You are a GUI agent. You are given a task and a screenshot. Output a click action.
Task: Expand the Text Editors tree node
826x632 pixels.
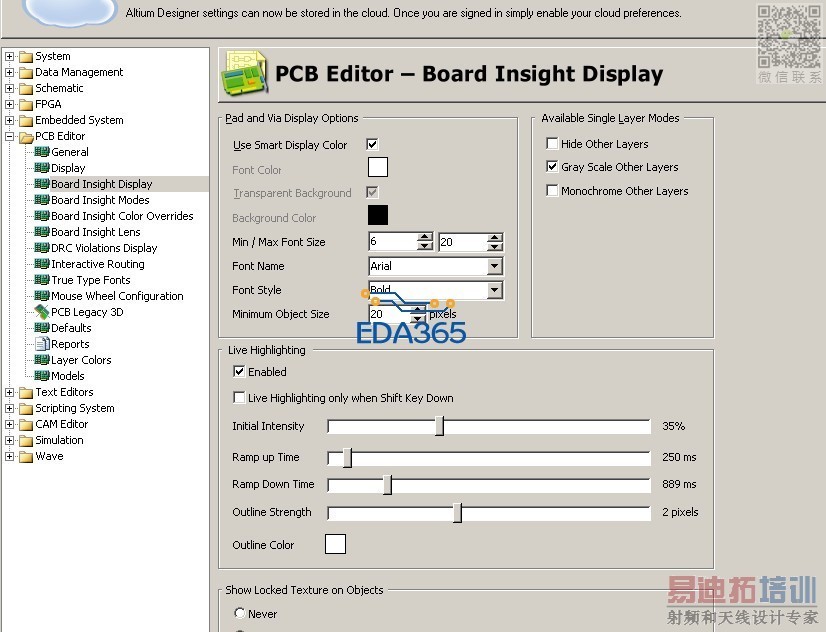point(9,392)
